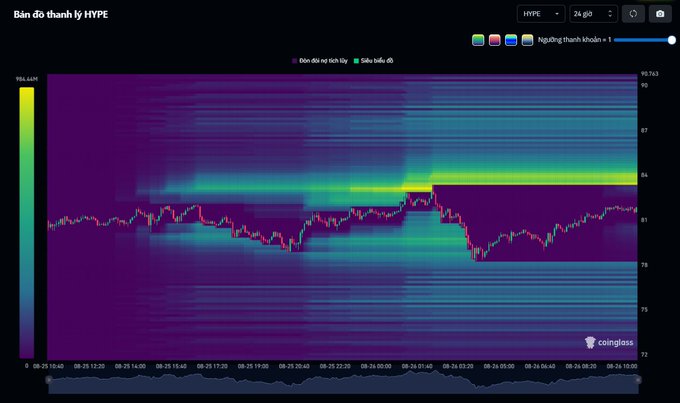Viewport: 680px width, 403px height.
Task: Click the 08-25 20:40 time axis label
Action: [294, 366]
